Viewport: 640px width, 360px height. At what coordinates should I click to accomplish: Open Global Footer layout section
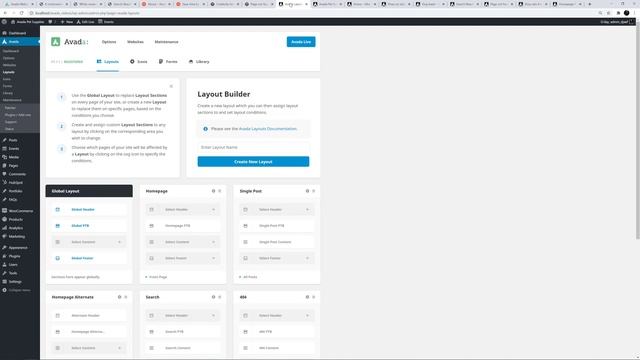point(89,258)
